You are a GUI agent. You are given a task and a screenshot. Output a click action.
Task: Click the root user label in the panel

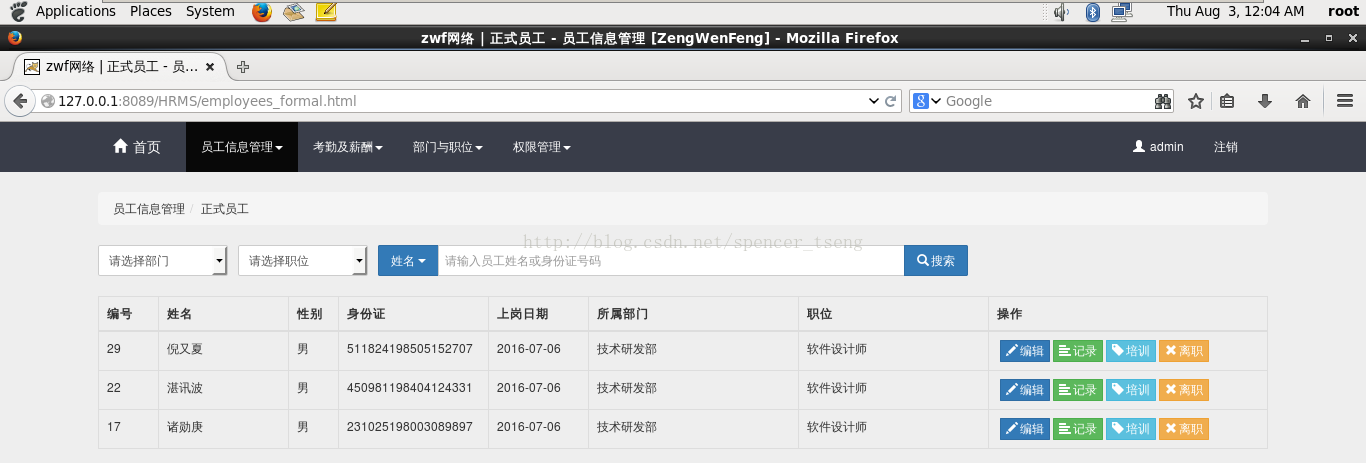click(x=1343, y=12)
